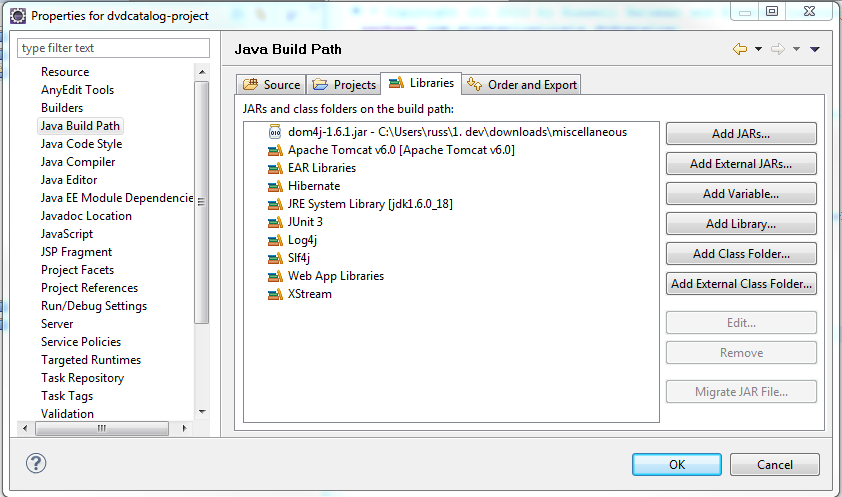Select the Hibernate library entry text

coord(314,186)
